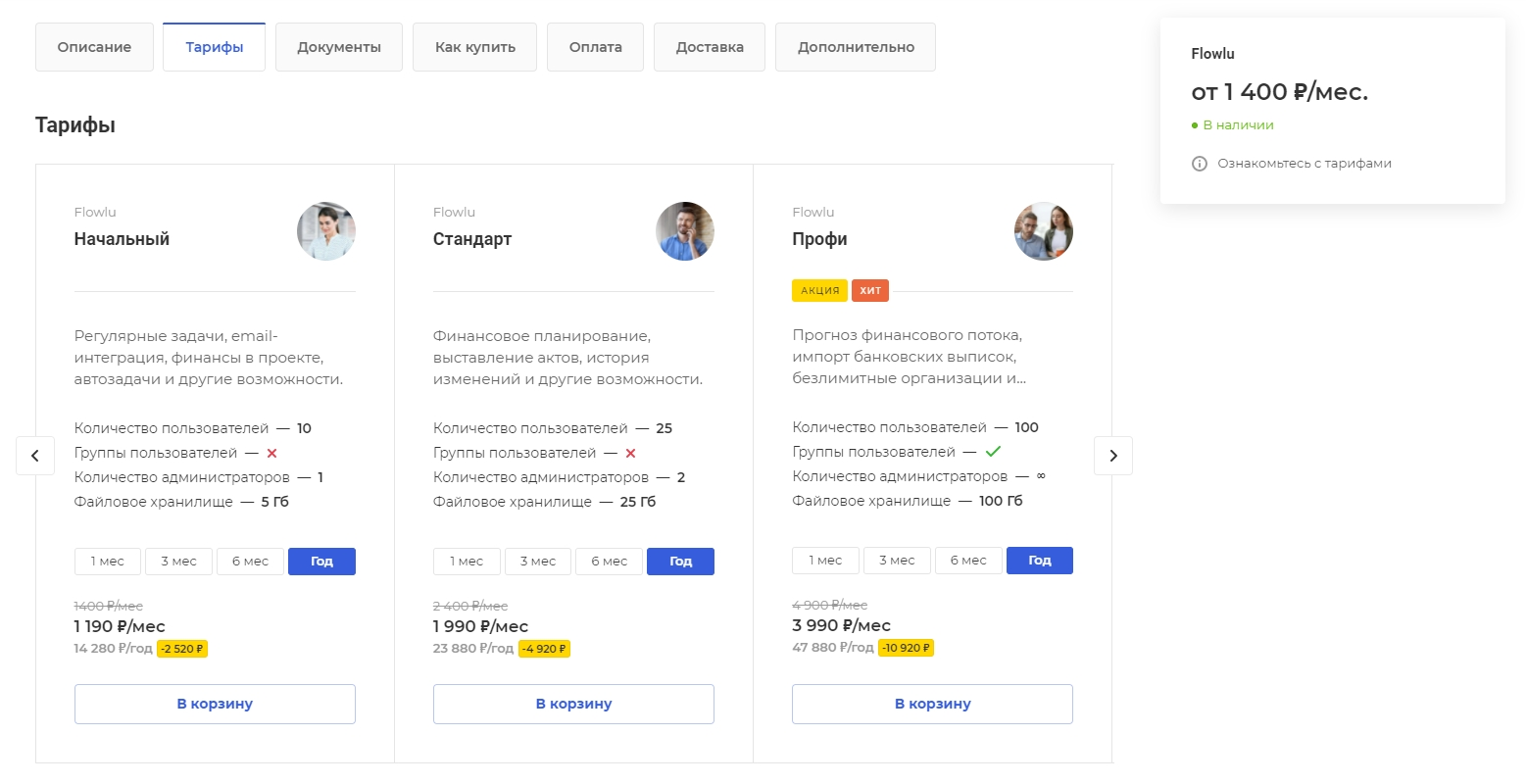Click the АКЦИЯ badge on Профи plan
1526x784 pixels.
pyautogui.click(x=820, y=290)
